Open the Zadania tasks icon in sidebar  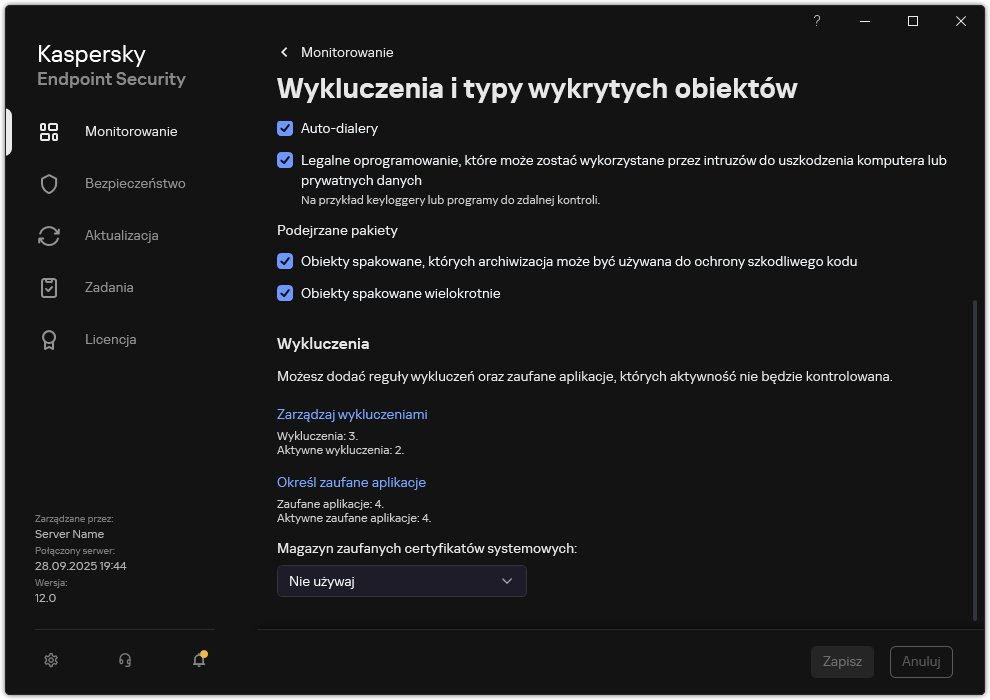coord(49,287)
